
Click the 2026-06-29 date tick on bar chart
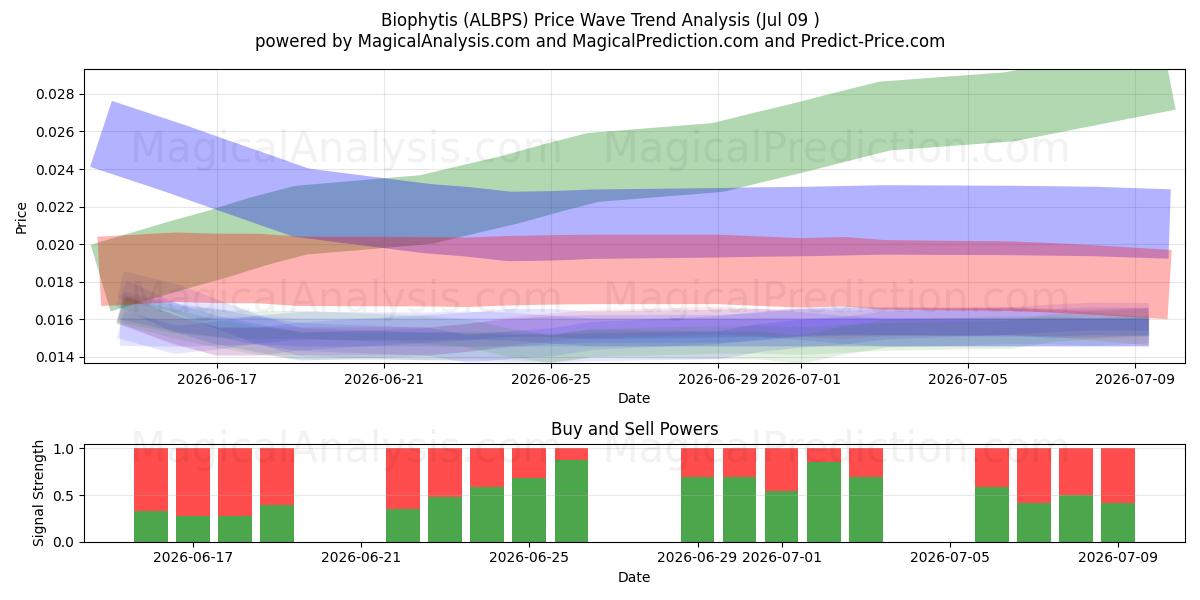pos(697,558)
